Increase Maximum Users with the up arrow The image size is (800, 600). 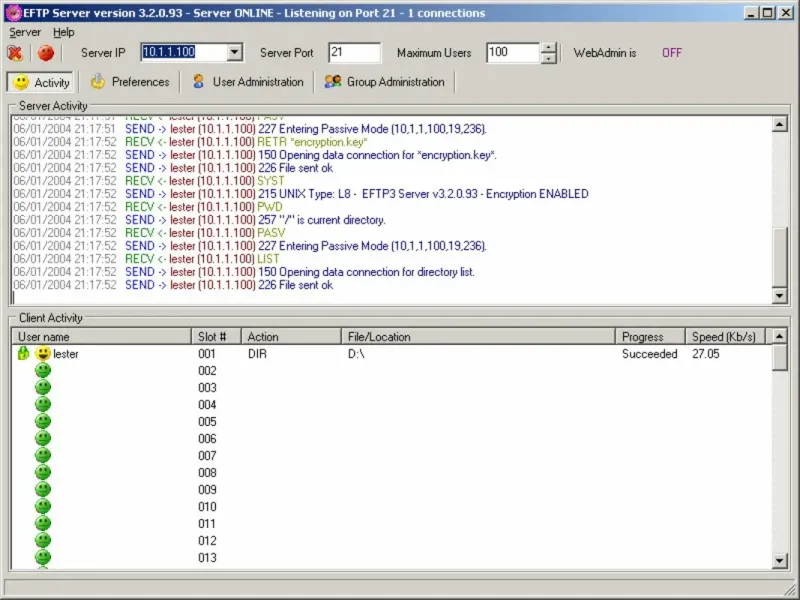click(x=548, y=48)
